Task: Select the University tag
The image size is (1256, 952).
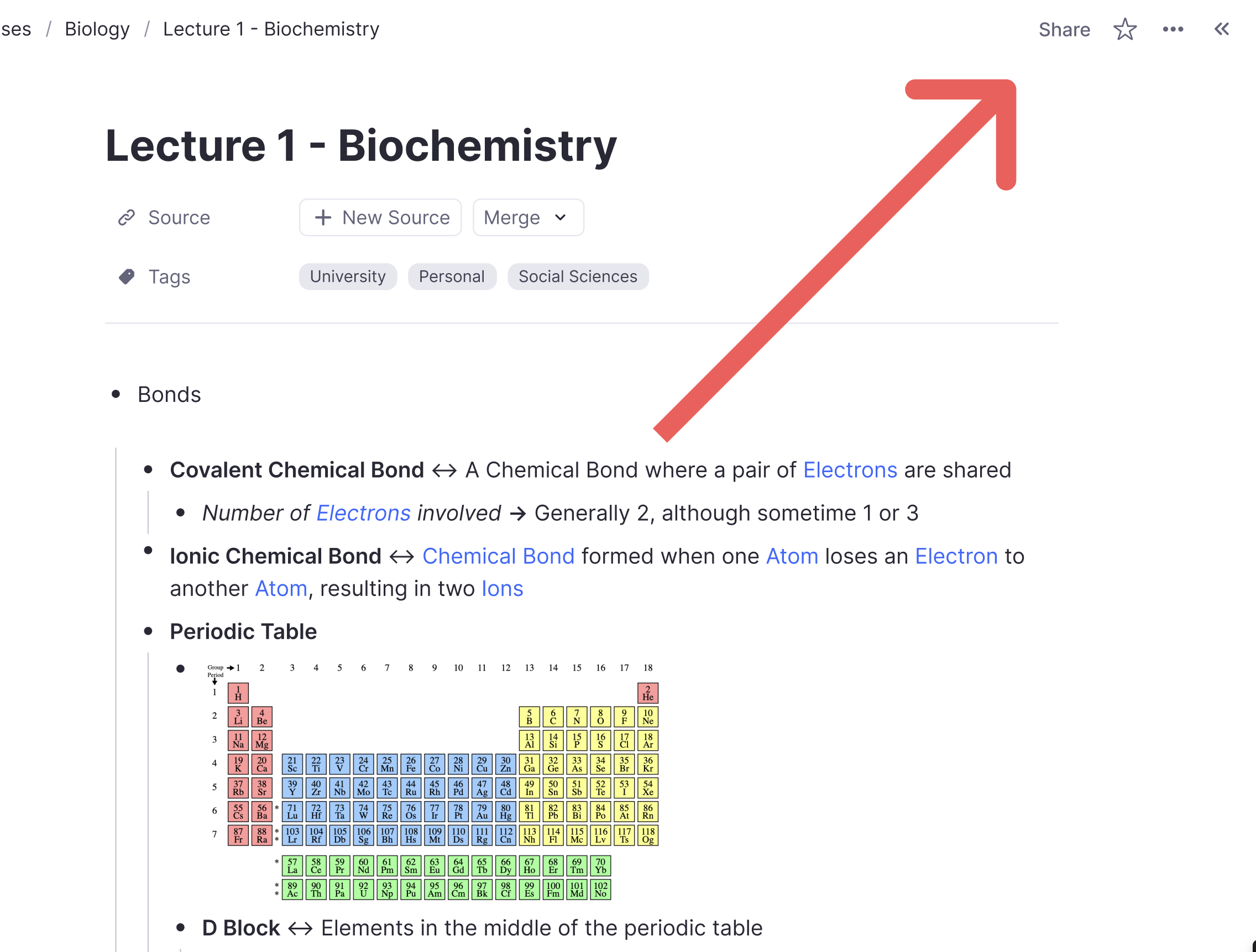Action: [348, 276]
